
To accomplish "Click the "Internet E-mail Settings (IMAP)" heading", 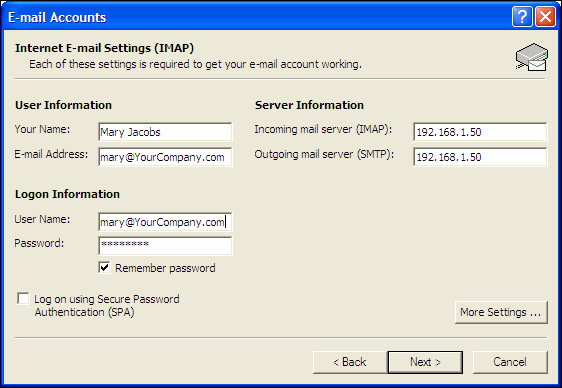I will tap(104, 48).
